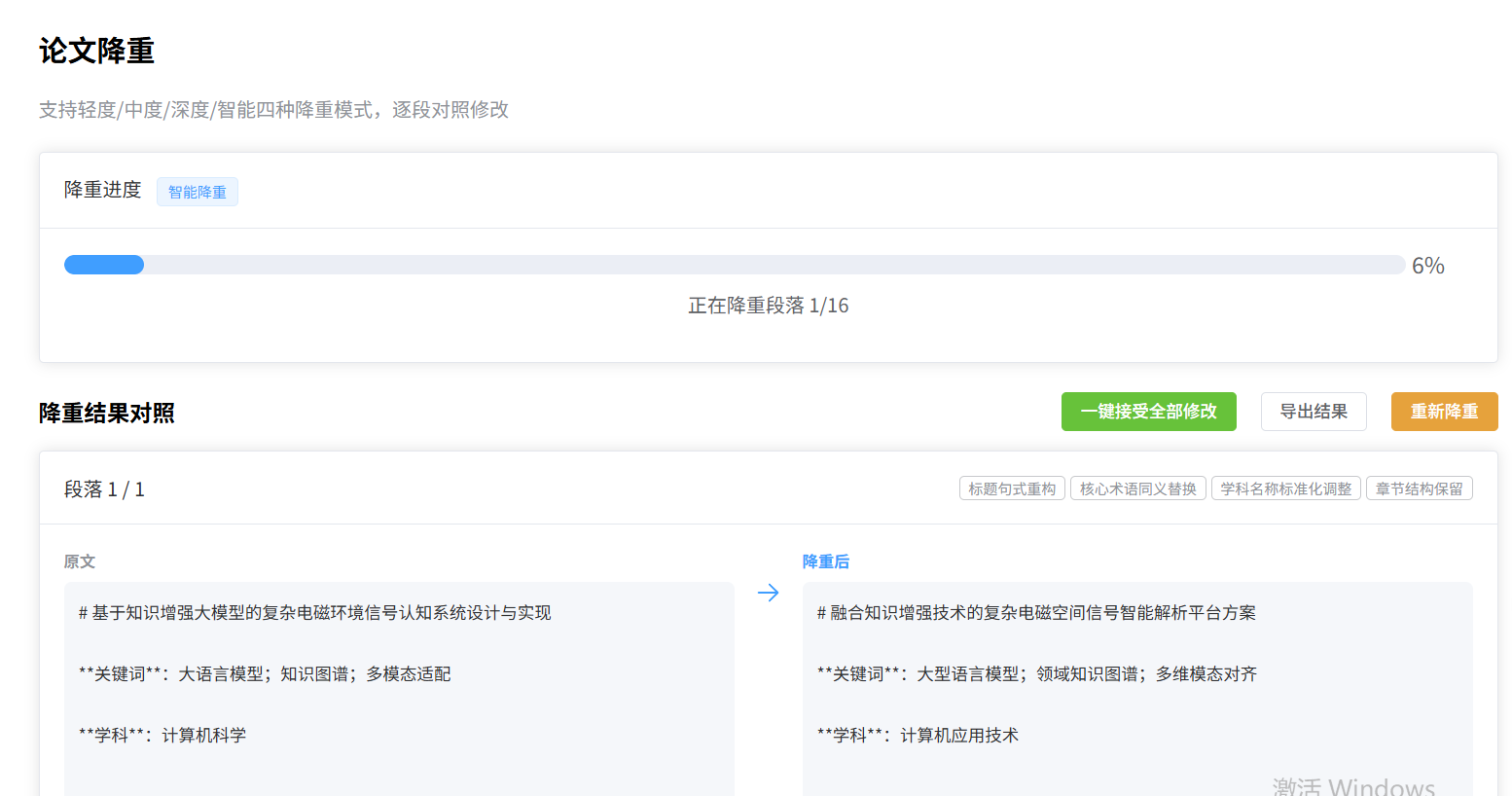Click the blue 降重后 column label
The image size is (1512, 796).
point(826,561)
